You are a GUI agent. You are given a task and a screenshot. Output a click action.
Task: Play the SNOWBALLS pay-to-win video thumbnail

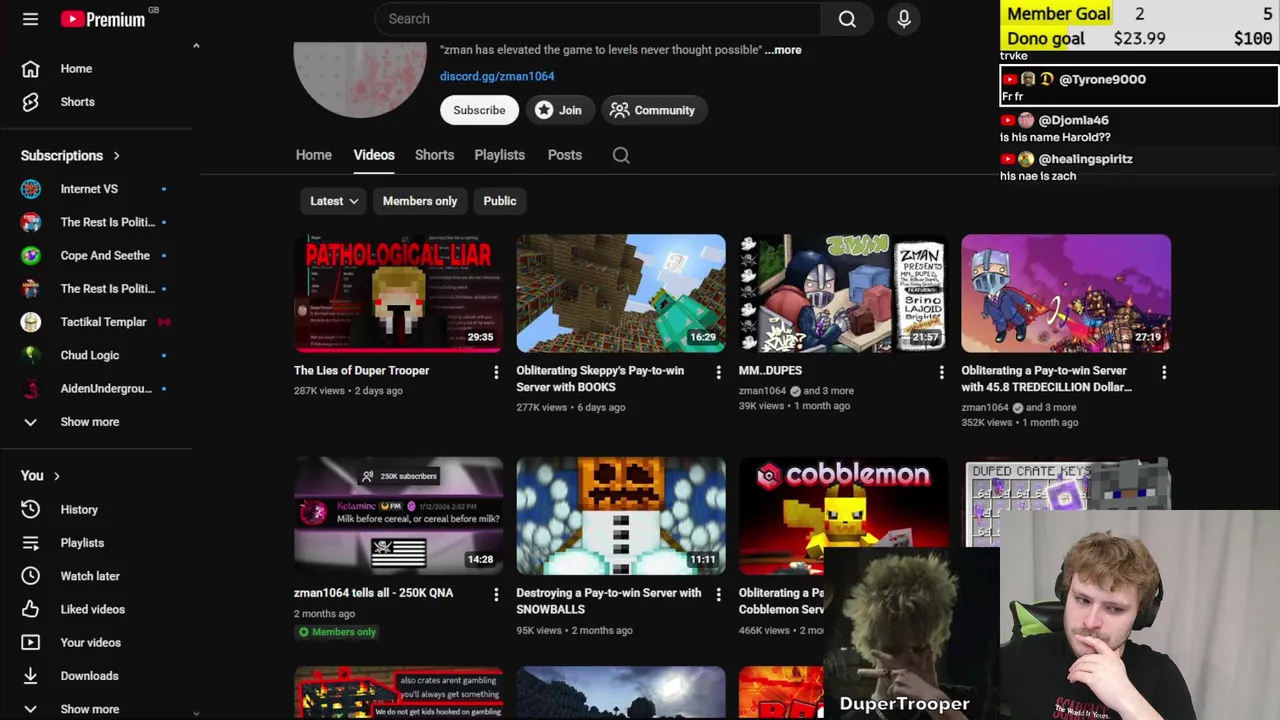coord(621,516)
